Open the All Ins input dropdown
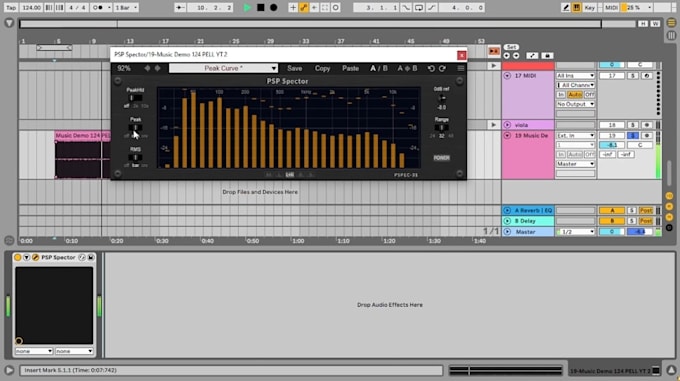 pos(575,75)
